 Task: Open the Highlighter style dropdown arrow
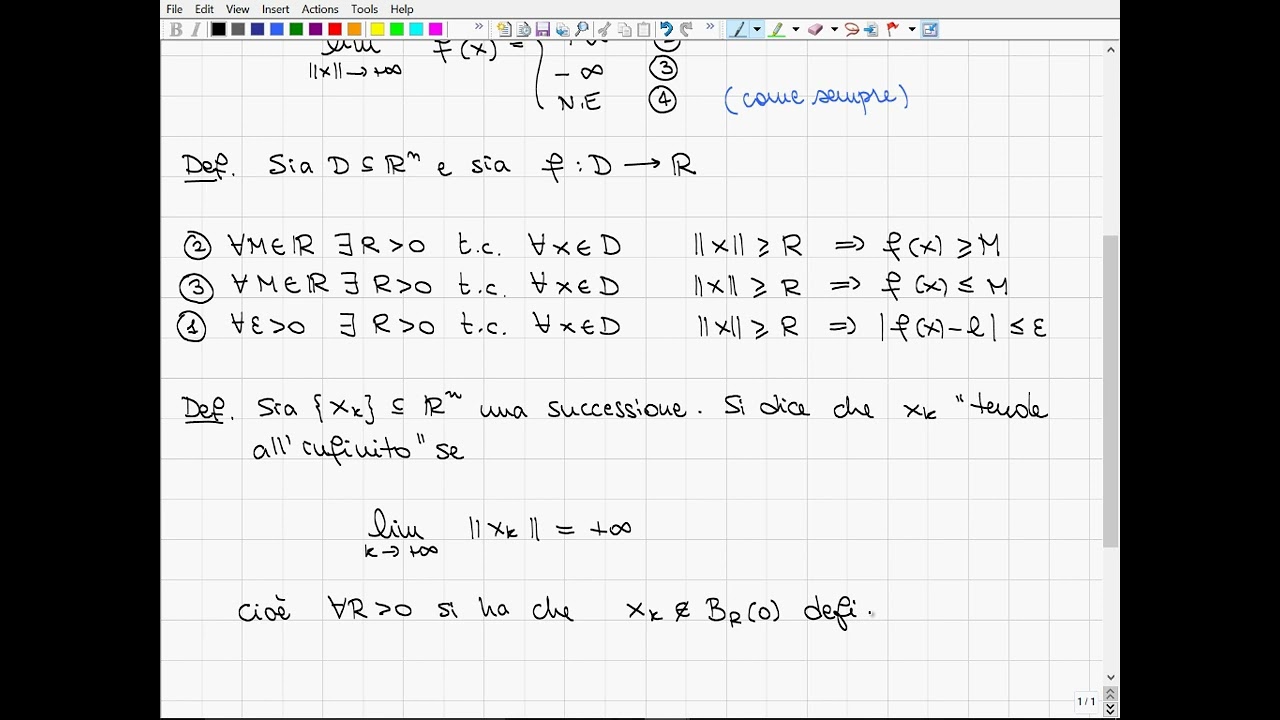[796, 29]
